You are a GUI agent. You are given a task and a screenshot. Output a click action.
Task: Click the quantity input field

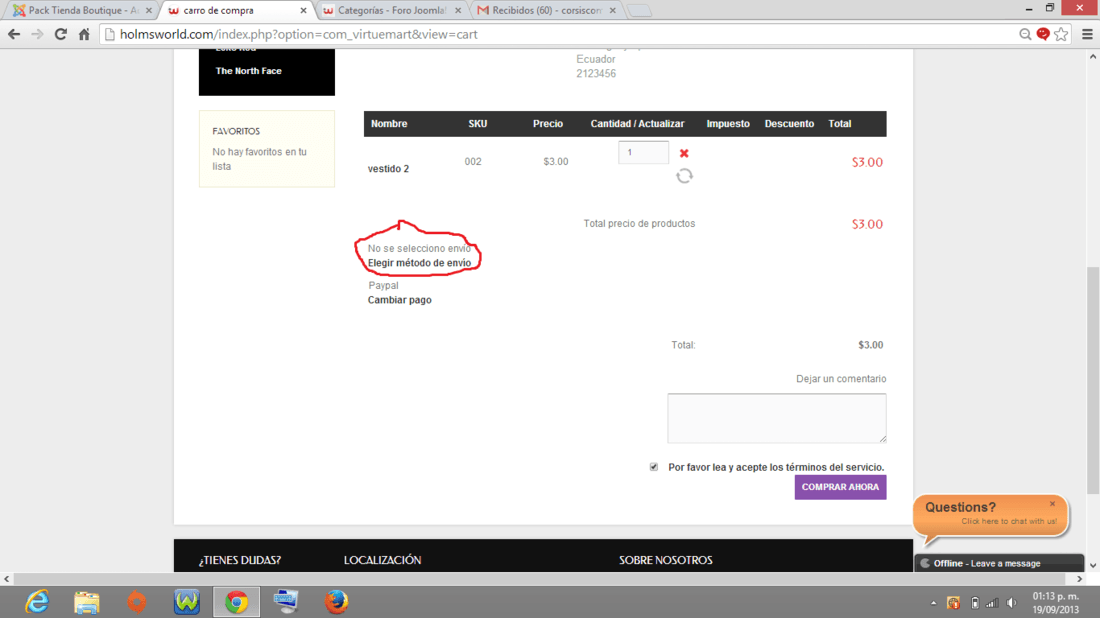point(643,152)
